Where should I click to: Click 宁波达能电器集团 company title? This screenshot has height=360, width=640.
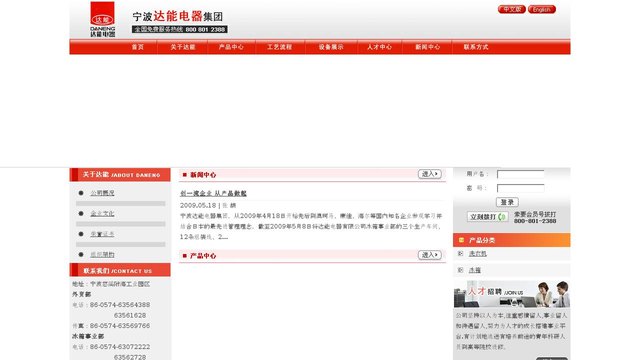(x=178, y=16)
